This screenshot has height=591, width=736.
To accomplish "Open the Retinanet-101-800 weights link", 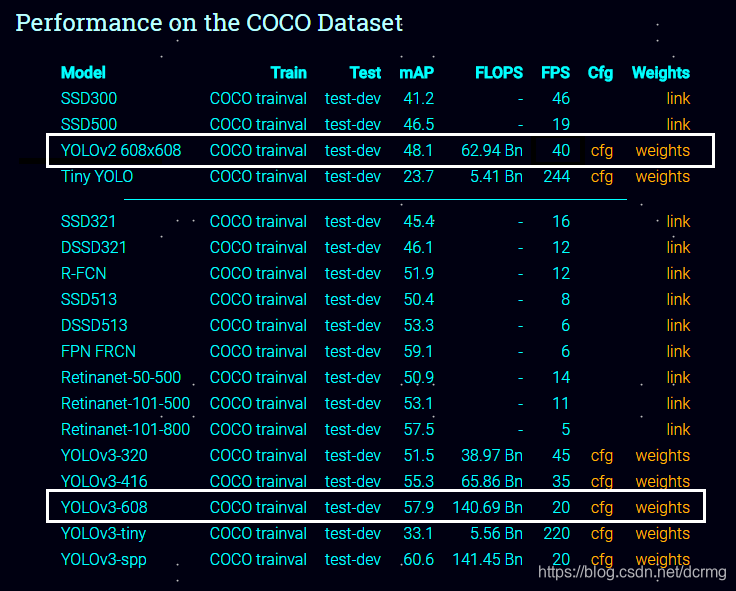I will point(678,430).
